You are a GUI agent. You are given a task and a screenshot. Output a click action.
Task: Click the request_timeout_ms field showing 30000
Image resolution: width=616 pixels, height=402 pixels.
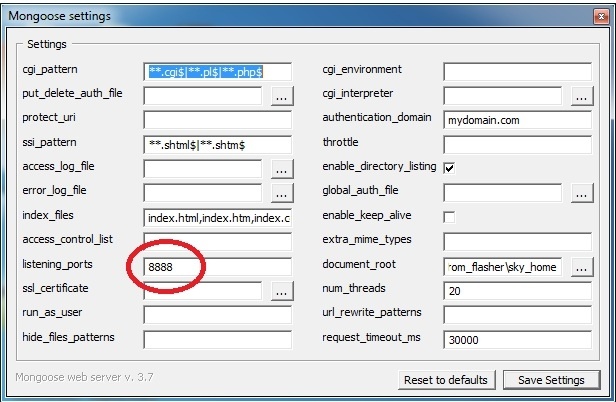(x=518, y=340)
